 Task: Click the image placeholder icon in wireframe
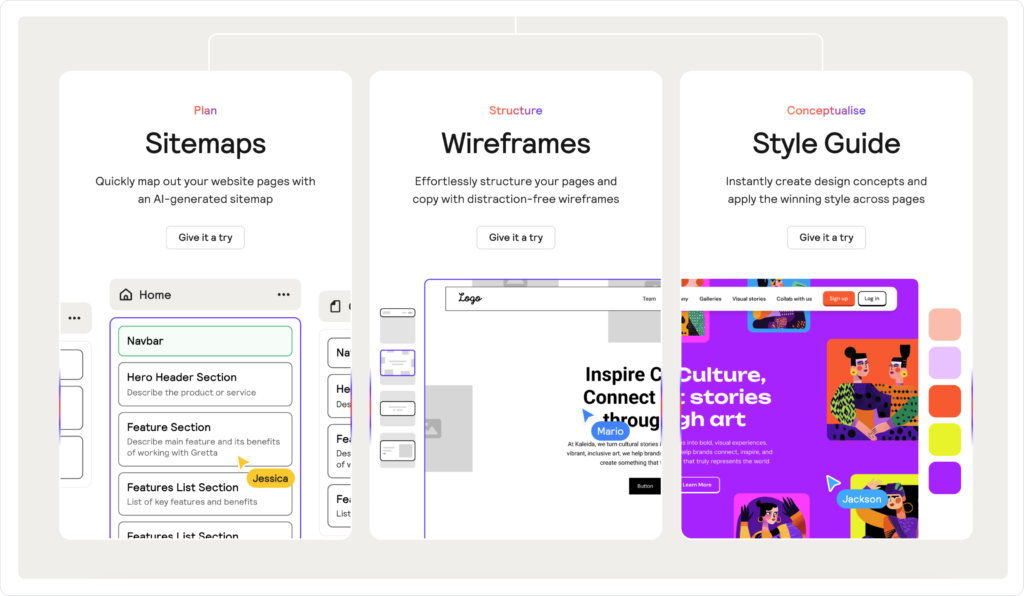pos(432,428)
